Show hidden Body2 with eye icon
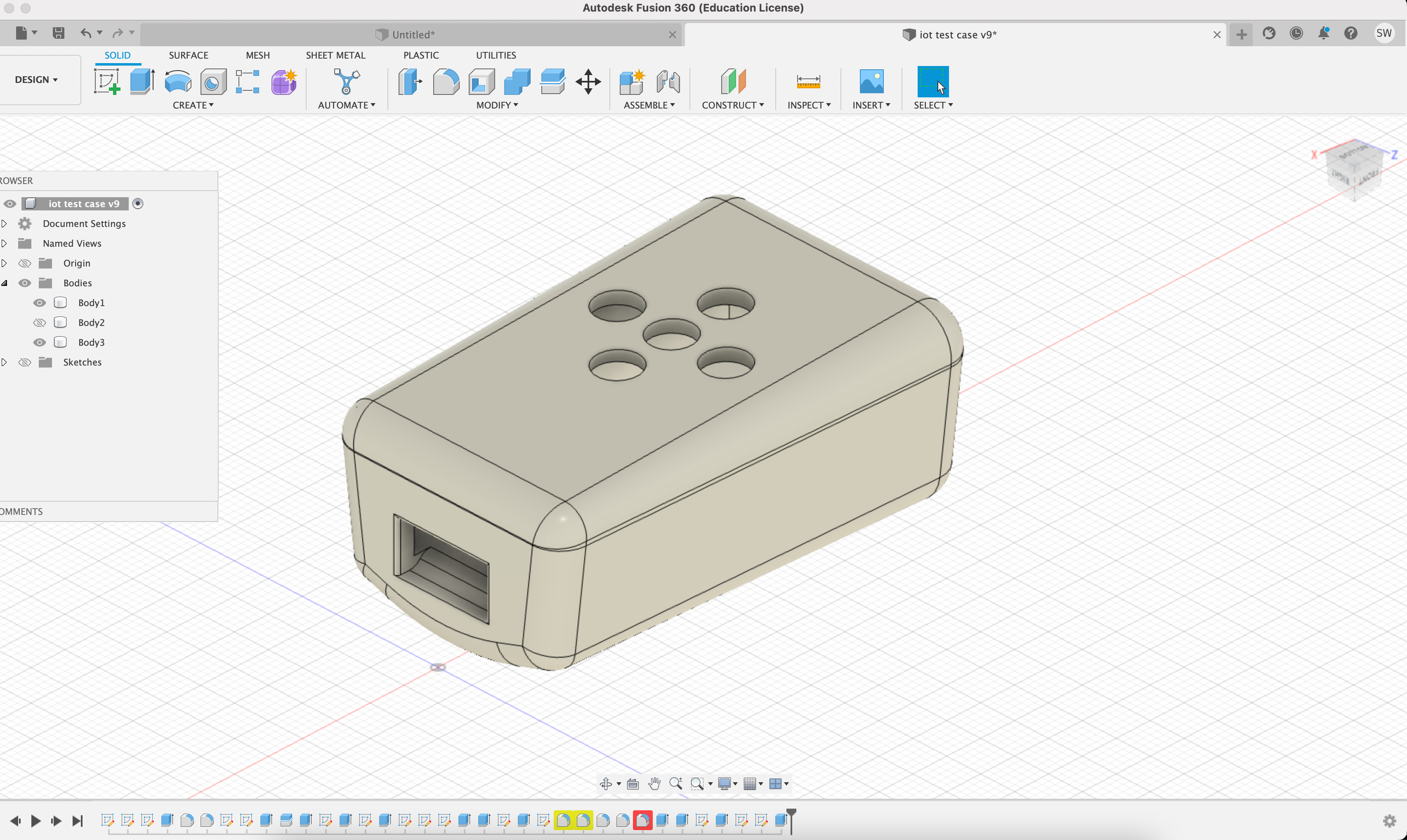The image size is (1407, 840). pos(39,323)
